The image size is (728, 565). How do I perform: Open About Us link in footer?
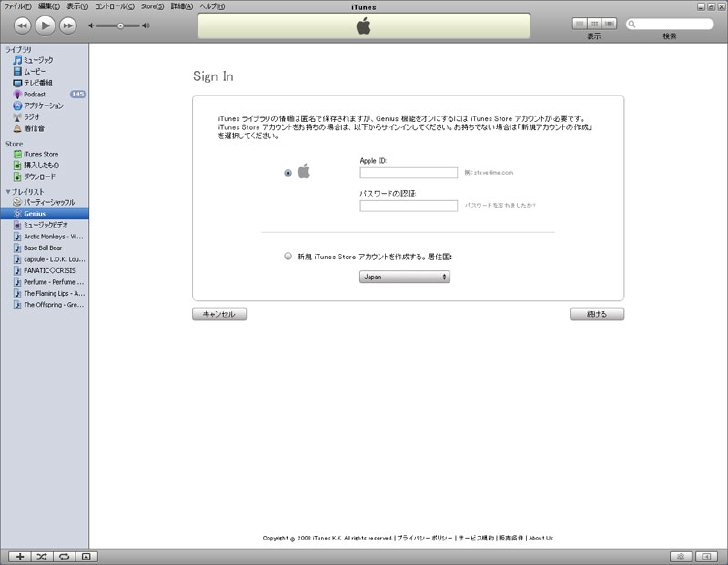(541, 538)
